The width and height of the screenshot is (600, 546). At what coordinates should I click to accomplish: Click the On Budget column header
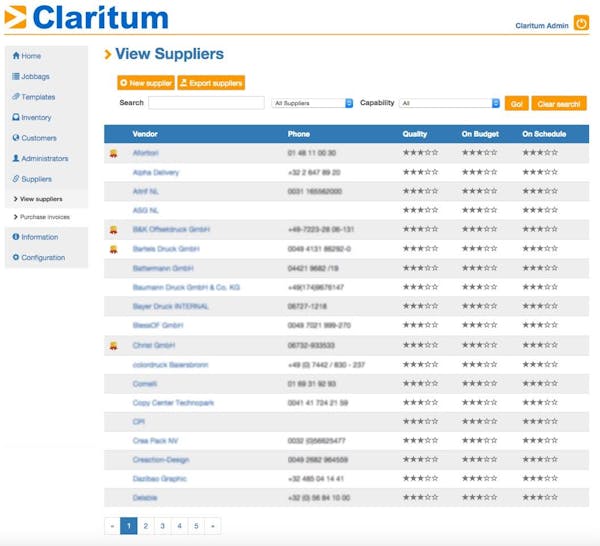pyautogui.click(x=480, y=134)
